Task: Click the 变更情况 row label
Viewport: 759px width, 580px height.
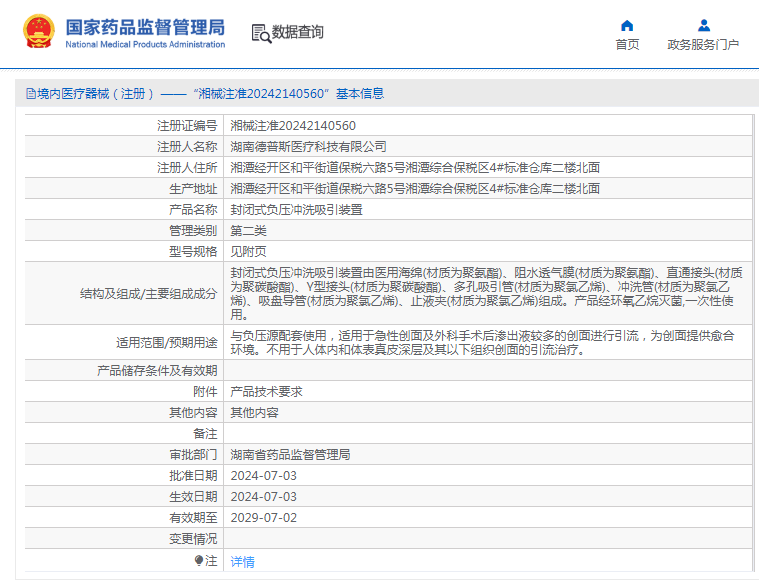Action: tap(193, 539)
